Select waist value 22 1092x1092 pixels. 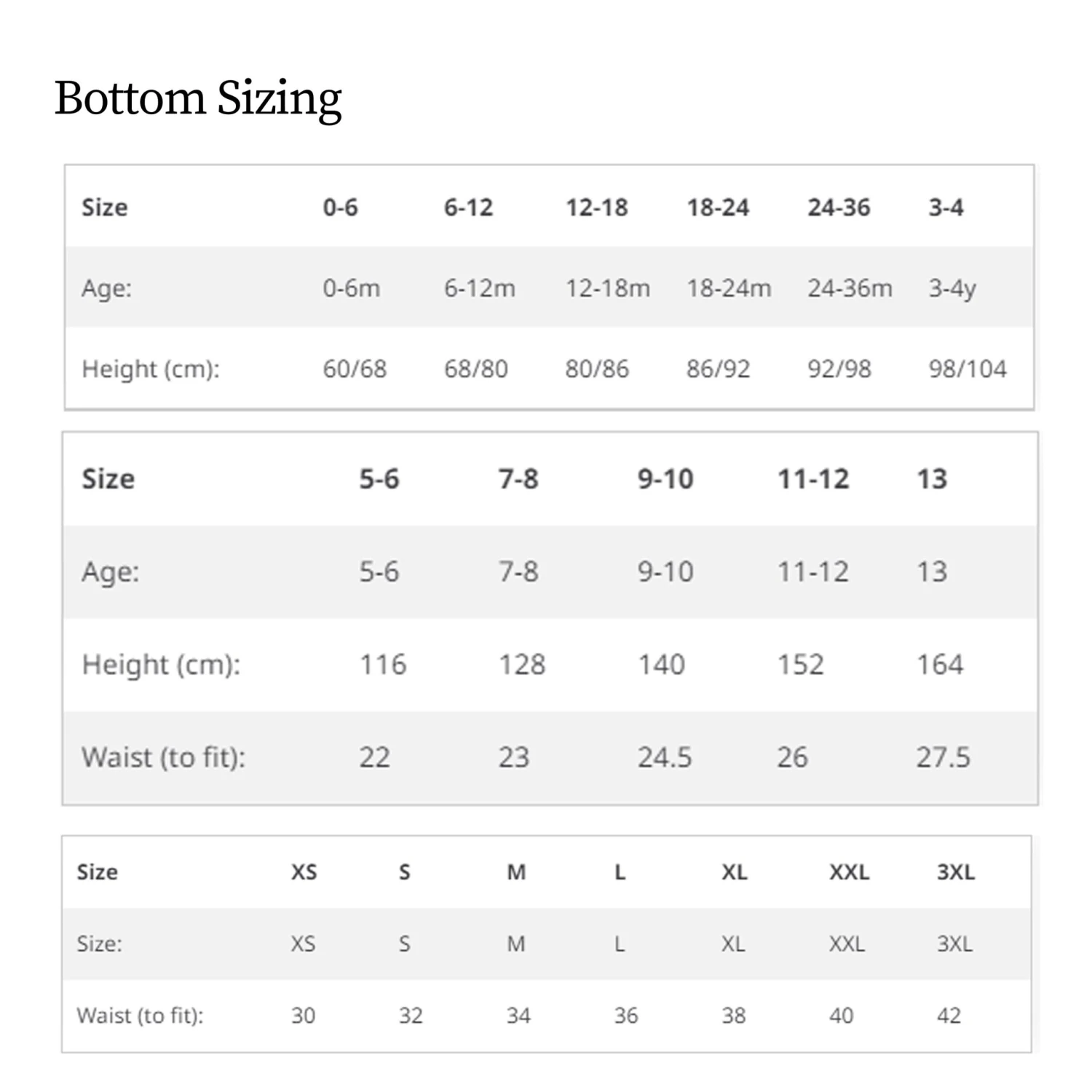374,757
